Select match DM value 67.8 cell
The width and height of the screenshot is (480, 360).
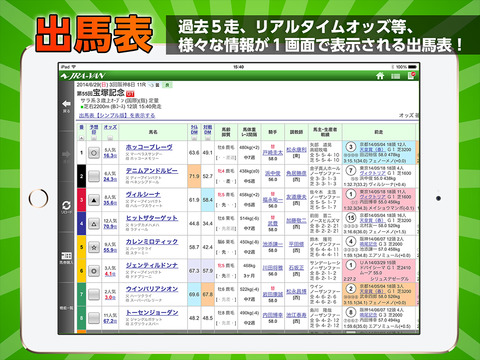[208, 294]
